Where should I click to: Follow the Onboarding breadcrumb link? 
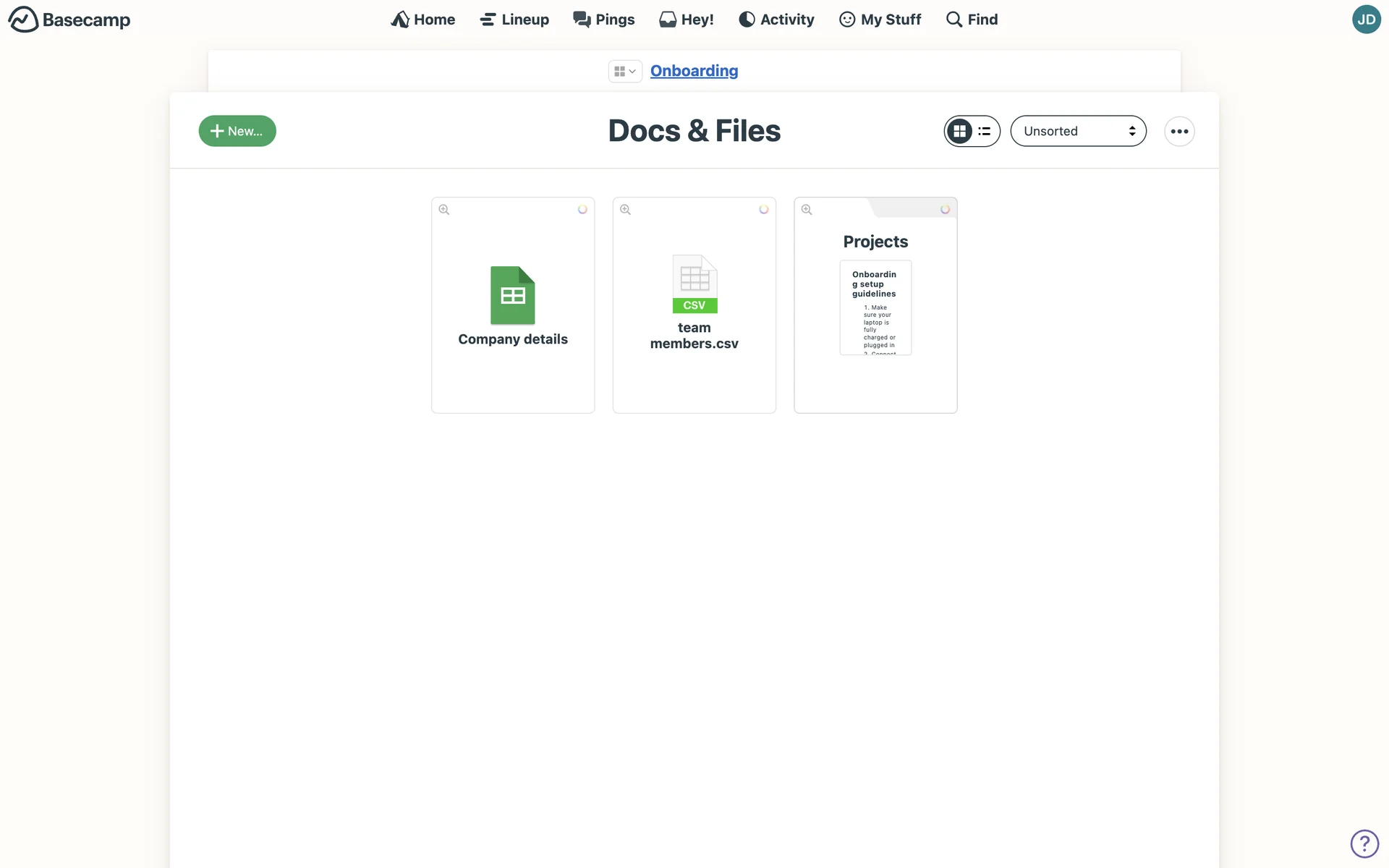[694, 71]
